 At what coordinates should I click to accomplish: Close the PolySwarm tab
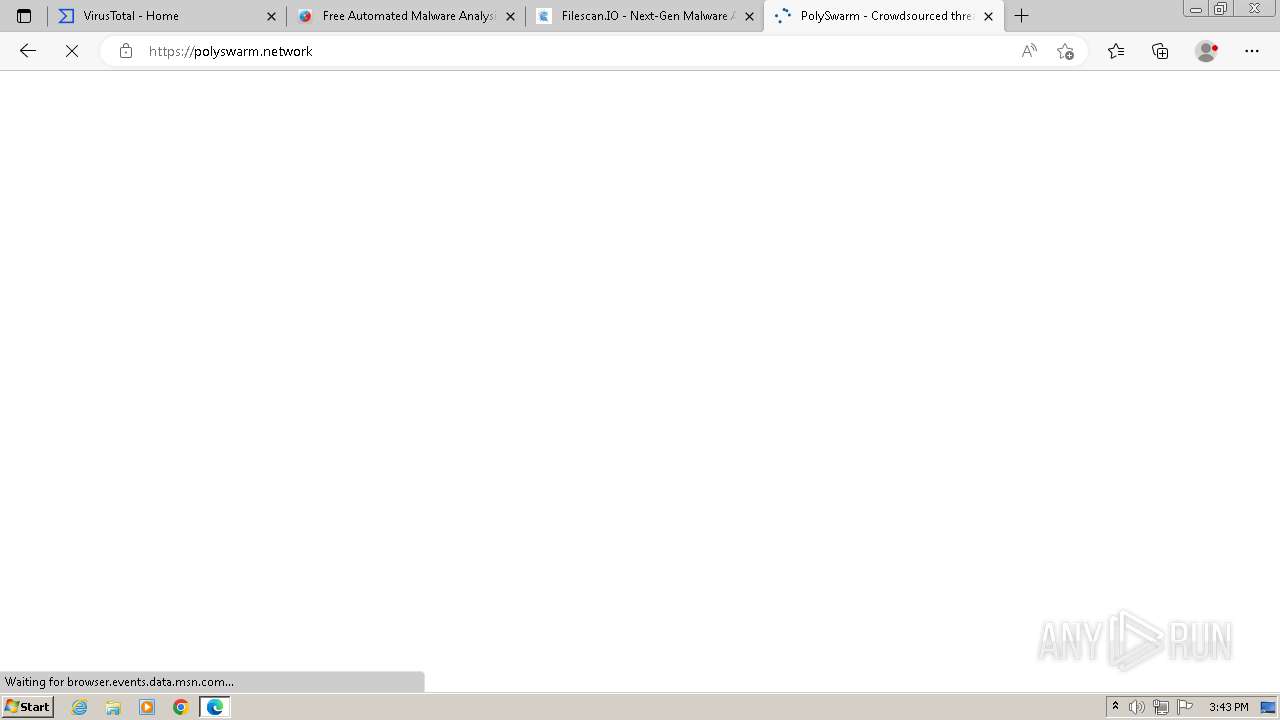988,16
